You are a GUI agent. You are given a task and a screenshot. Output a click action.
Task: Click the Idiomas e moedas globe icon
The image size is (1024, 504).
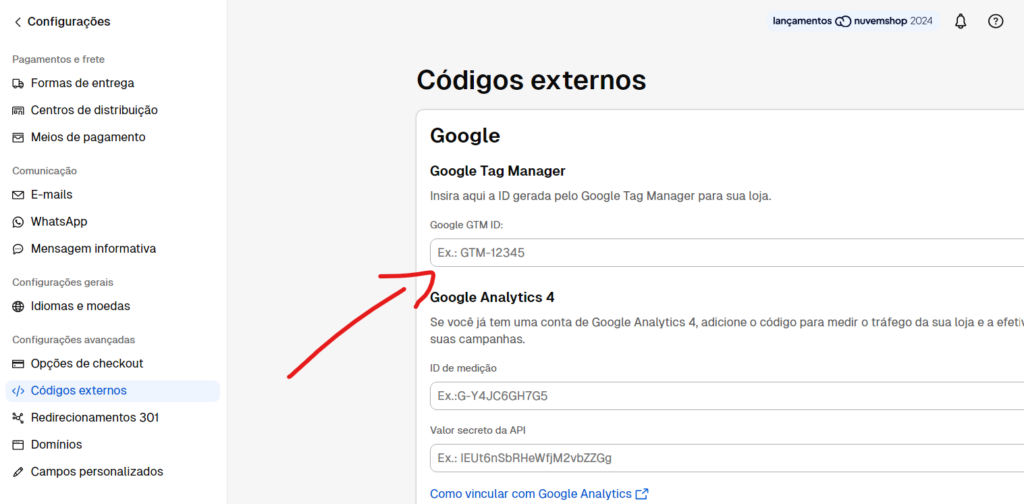tap(18, 306)
